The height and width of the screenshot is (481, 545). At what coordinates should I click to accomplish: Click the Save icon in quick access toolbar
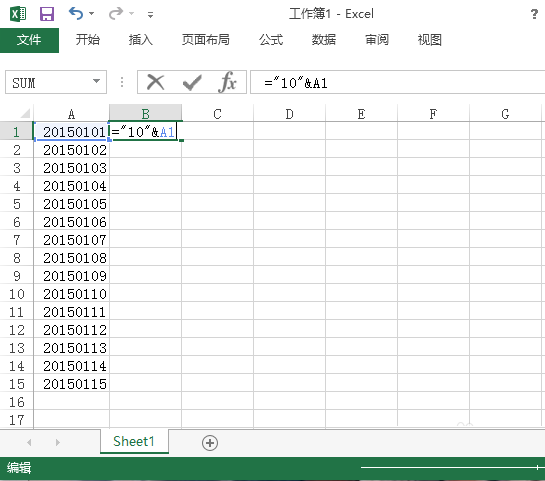(x=47, y=14)
